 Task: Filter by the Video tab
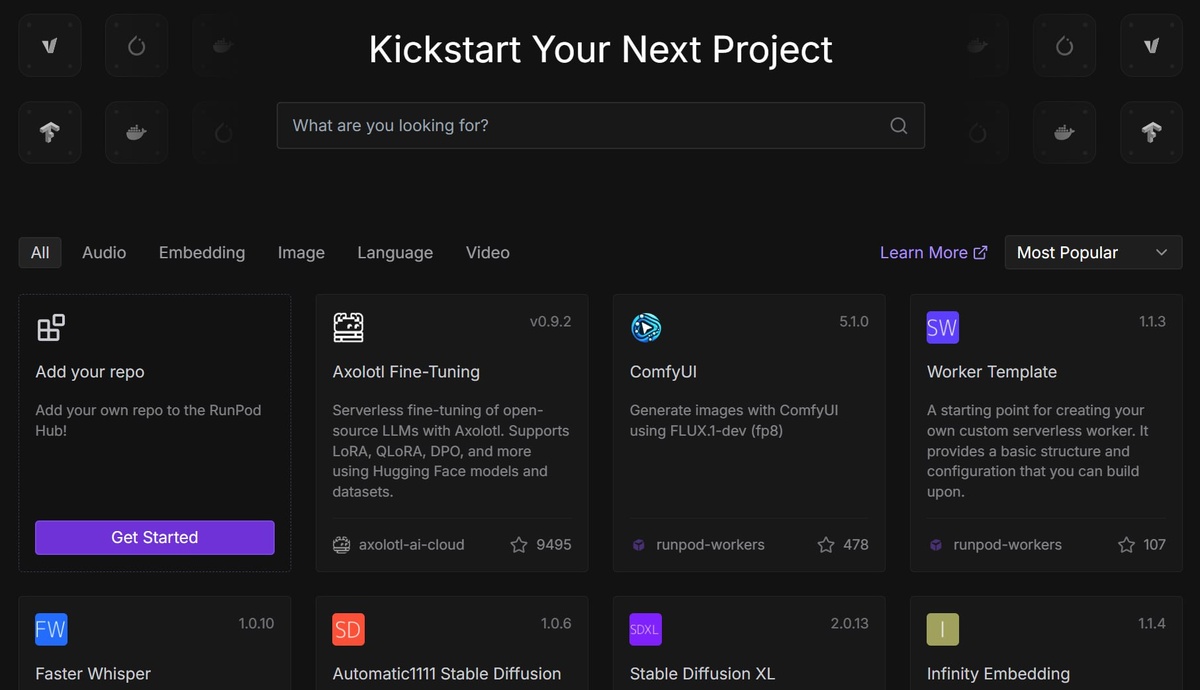[487, 253]
